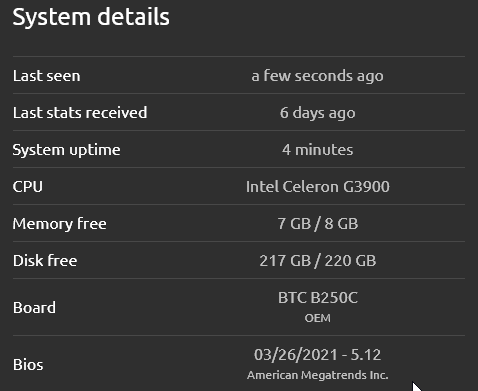Click the '217 GB / 220 GB' value
The height and width of the screenshot is (391, 478).
[317, 261]
